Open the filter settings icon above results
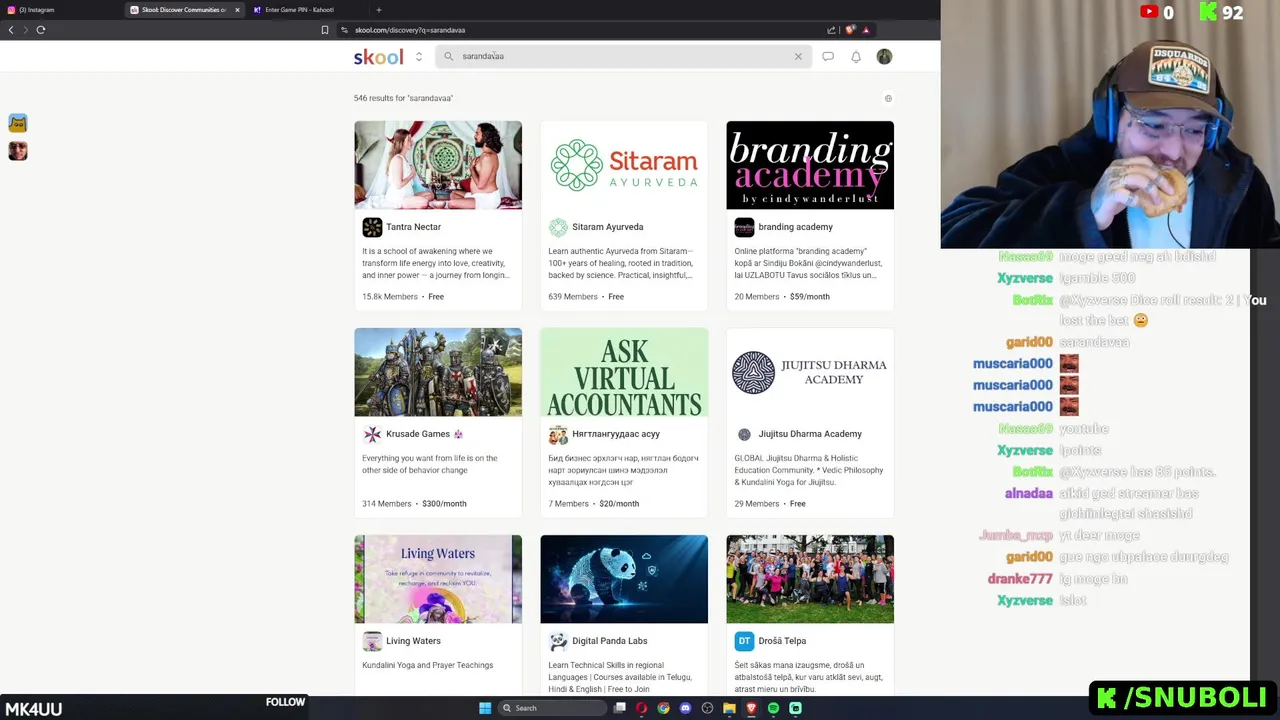The height and width of the screenshot is (720, 1280). (888, 98)
